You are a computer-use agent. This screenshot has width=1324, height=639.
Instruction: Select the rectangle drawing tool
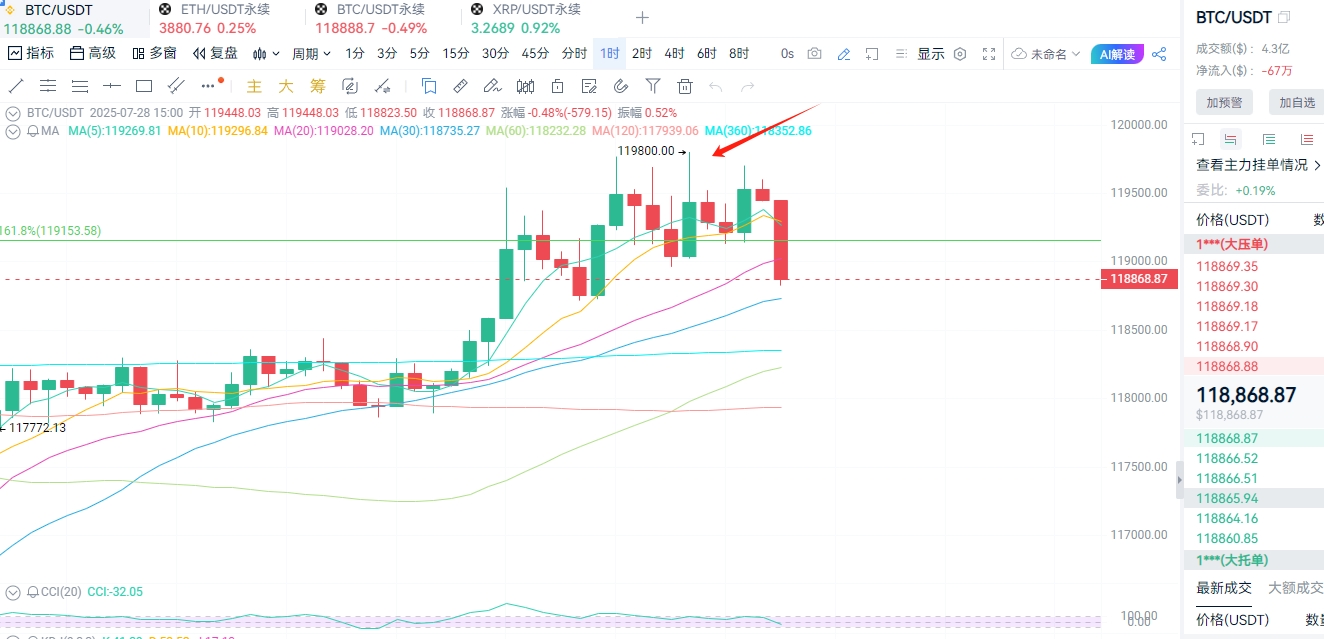(143, 86)
